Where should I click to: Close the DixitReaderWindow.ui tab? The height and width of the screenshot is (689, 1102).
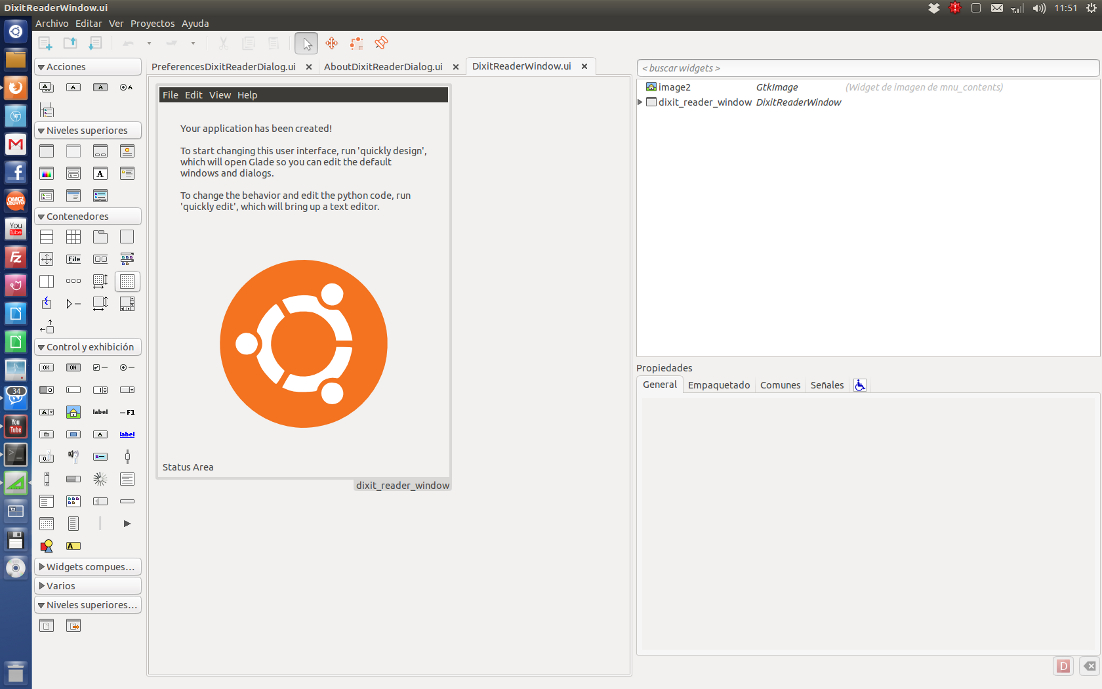click(x=584, y=67)
